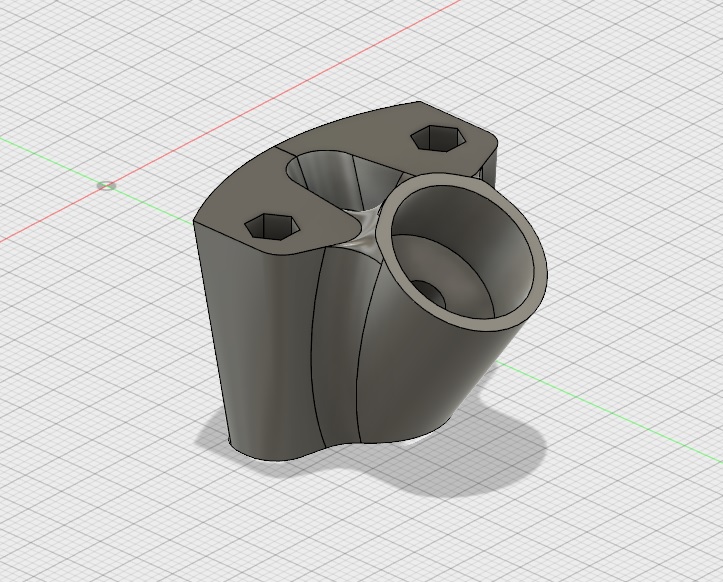Pick the right hexagonal hole on model top
Image resolution: width=723 pixels, height=582 pixels.
coord(437,138)
